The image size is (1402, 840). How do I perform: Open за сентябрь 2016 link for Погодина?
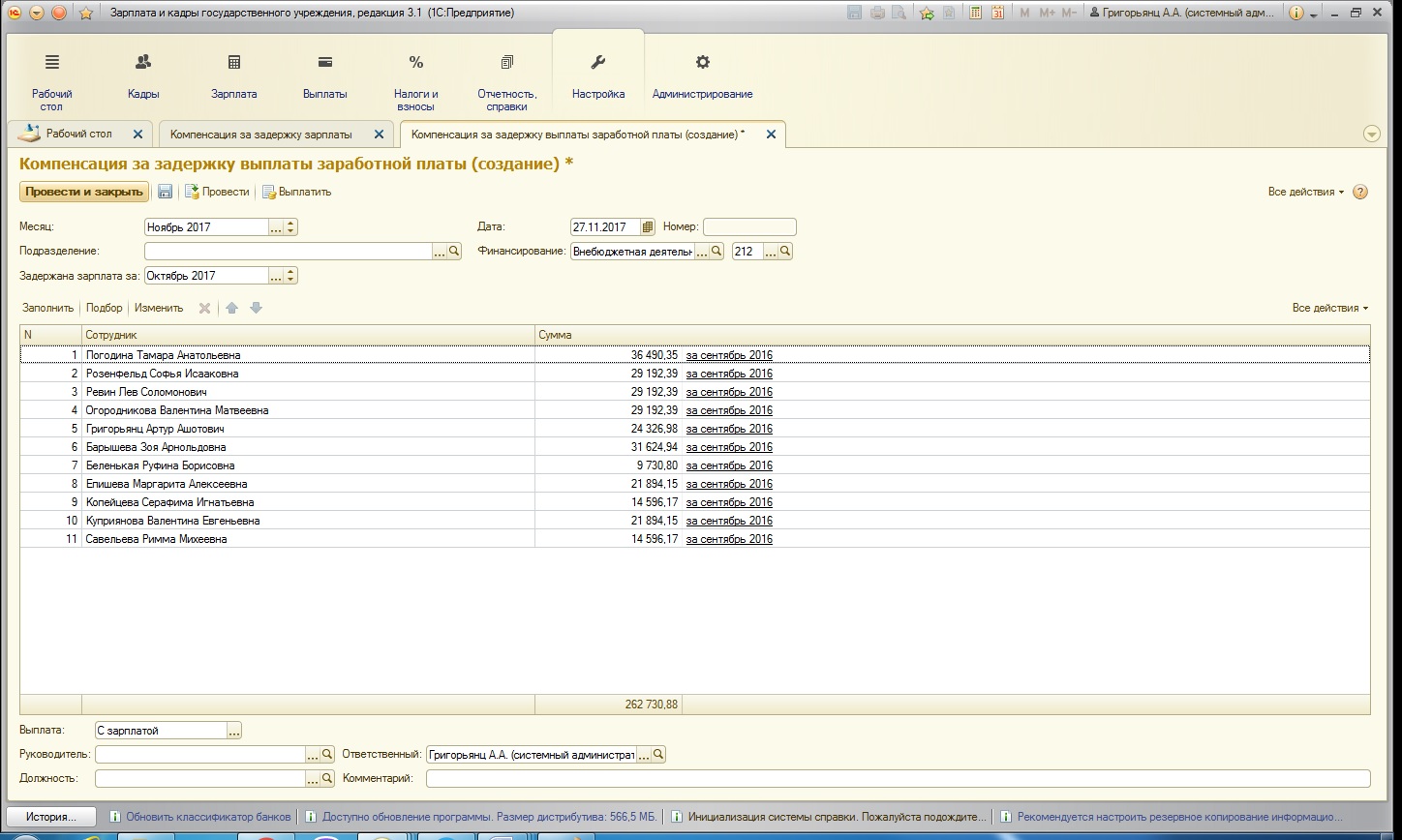tap(729, 355)
